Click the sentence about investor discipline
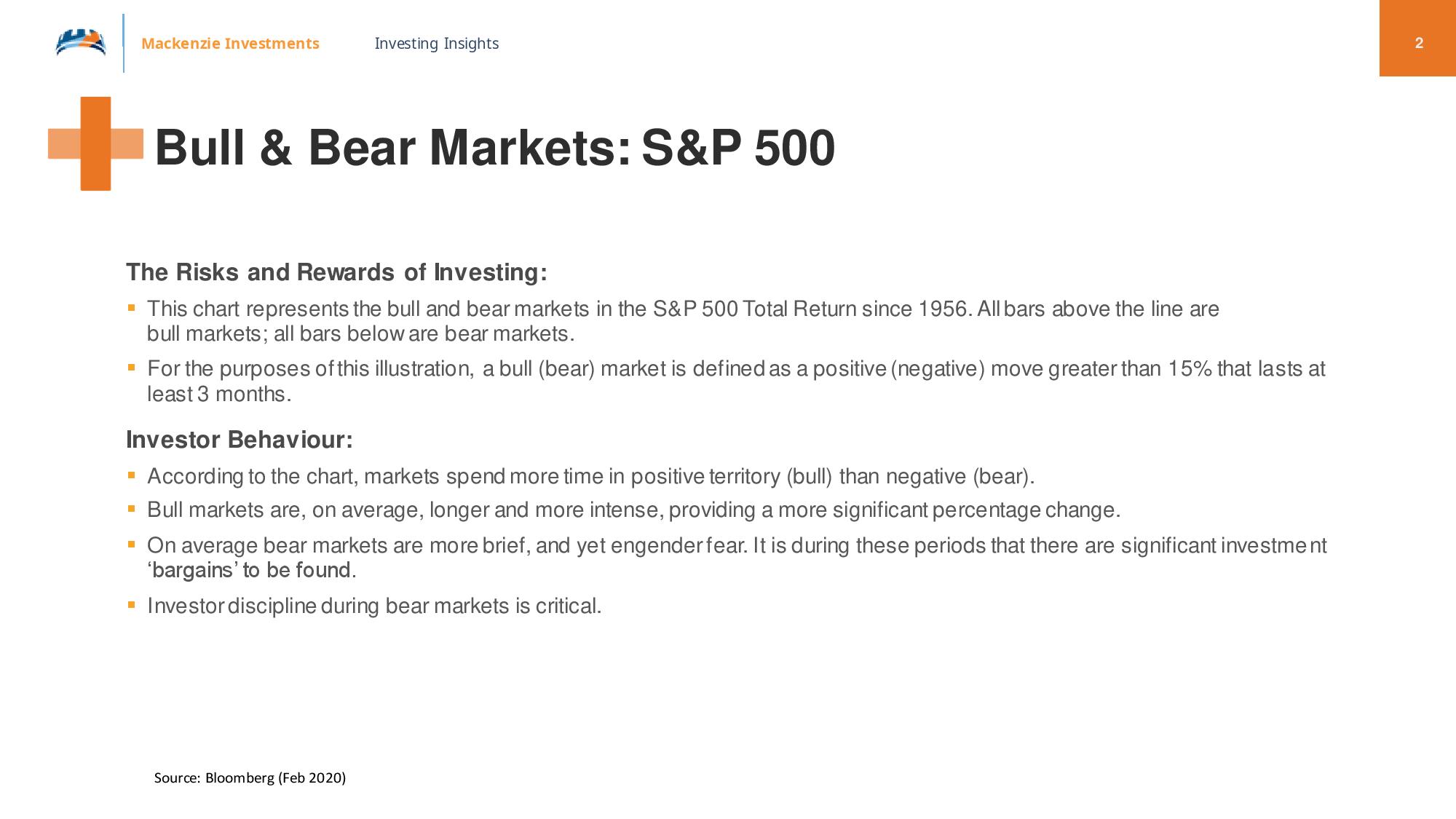This screenshot has width=1456, height=819. [x=374, y=606]
